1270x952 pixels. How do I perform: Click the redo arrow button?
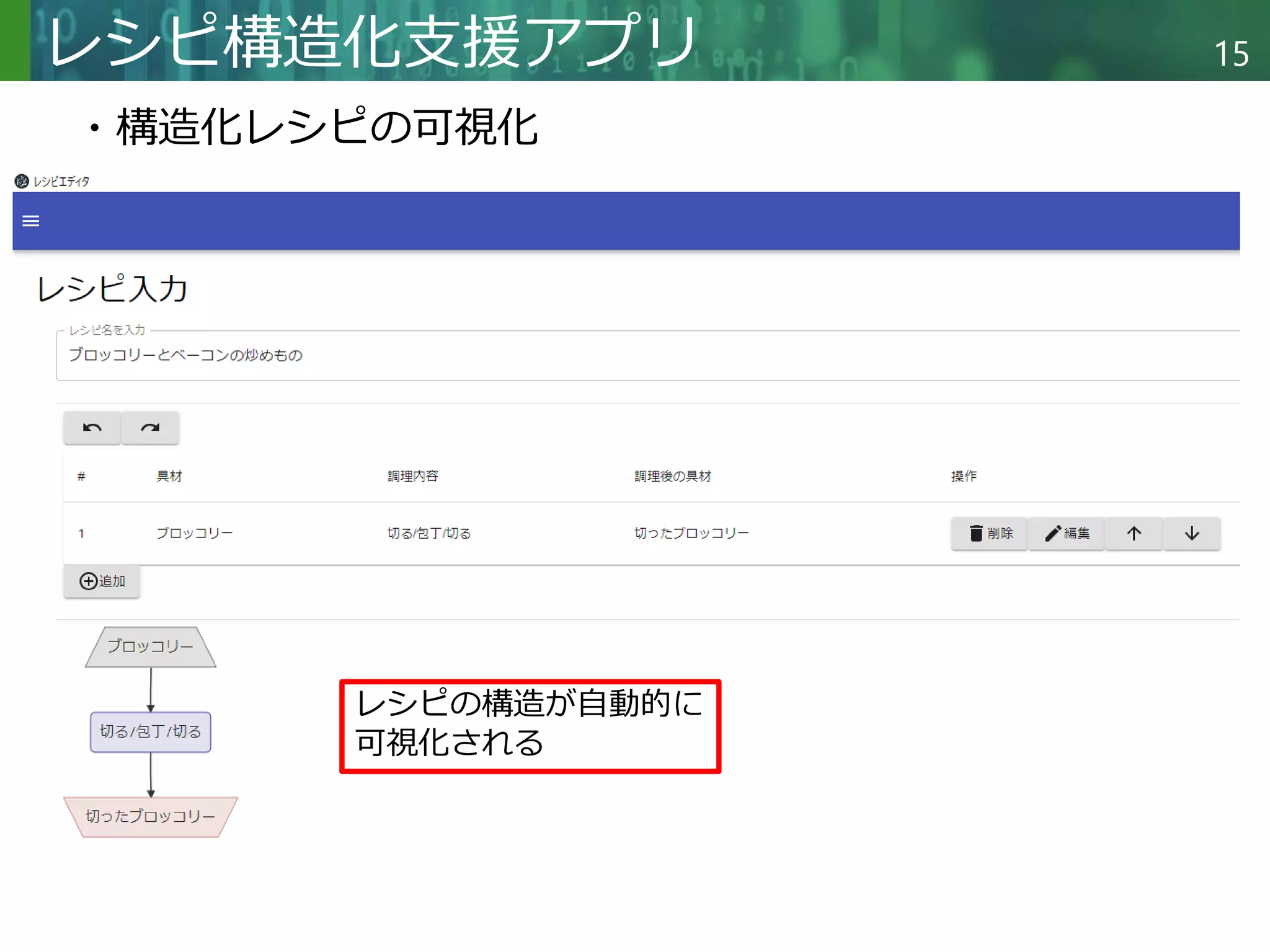(150, 428)
